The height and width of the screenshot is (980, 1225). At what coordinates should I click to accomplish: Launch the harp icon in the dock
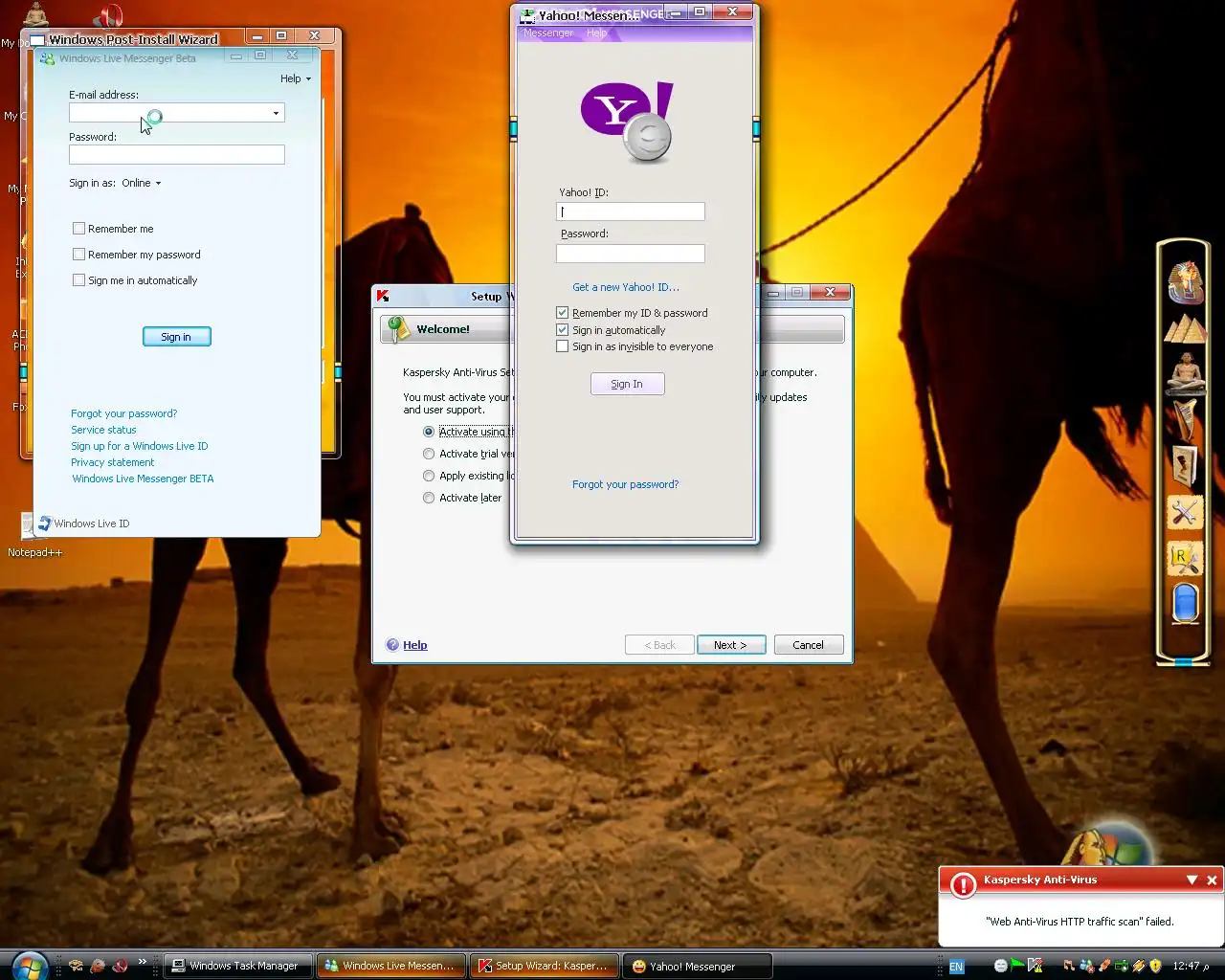pos(1185,419)
